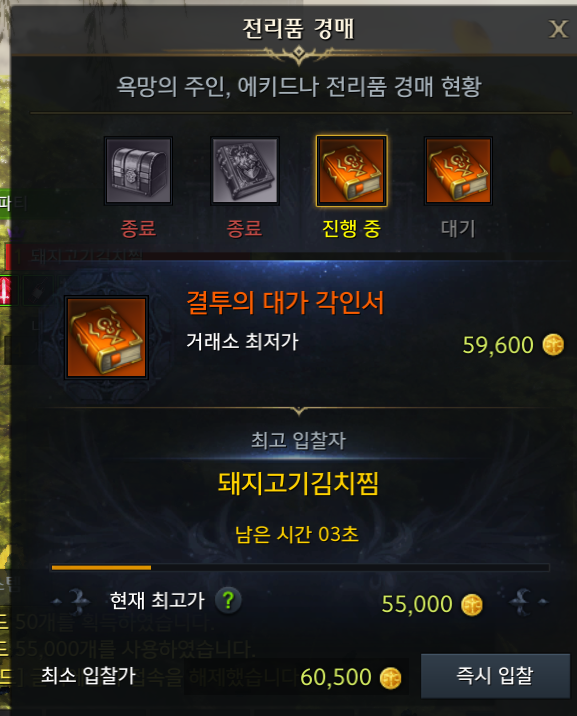This screenshot has height=716, width=577.
Task: Click the 대기 status label
Action: click(x=458, y=228)
